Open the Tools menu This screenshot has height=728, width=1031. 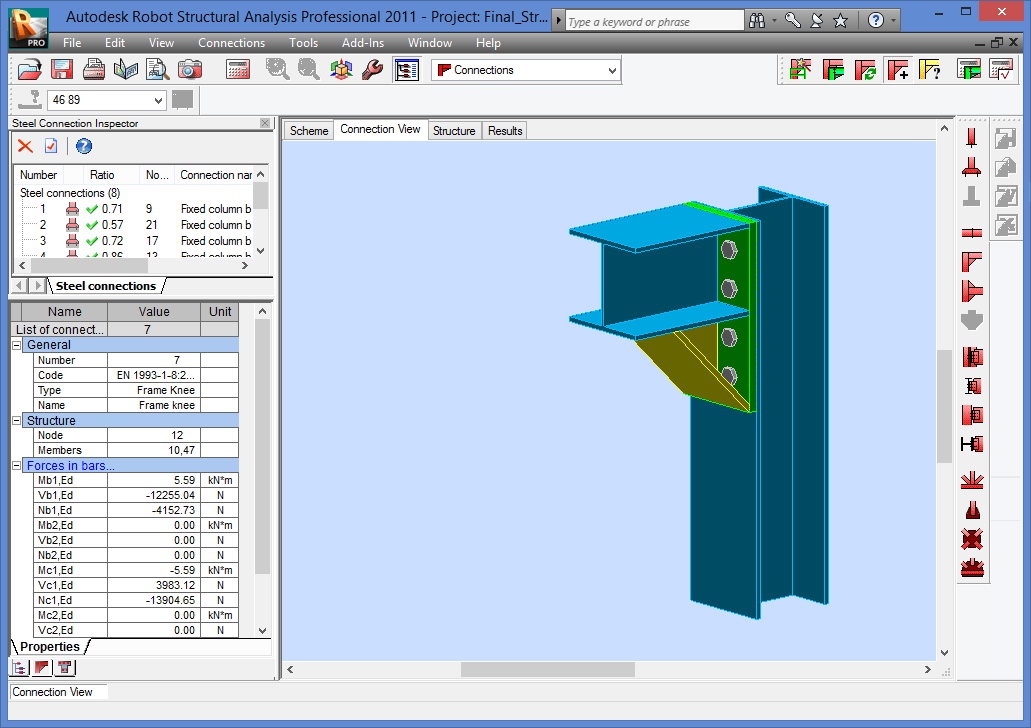(x=303, y=43)
